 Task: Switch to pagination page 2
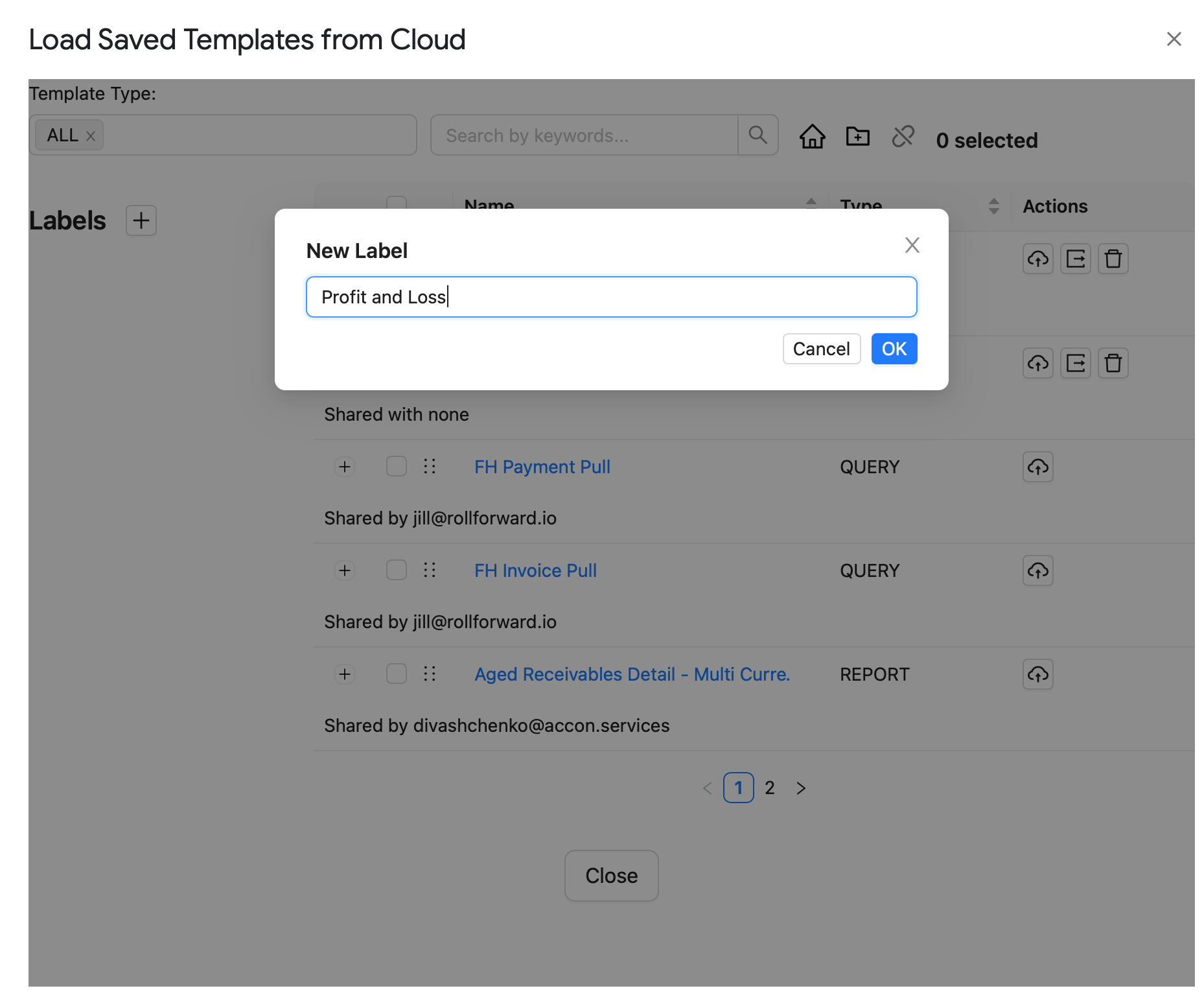[770, 788]
